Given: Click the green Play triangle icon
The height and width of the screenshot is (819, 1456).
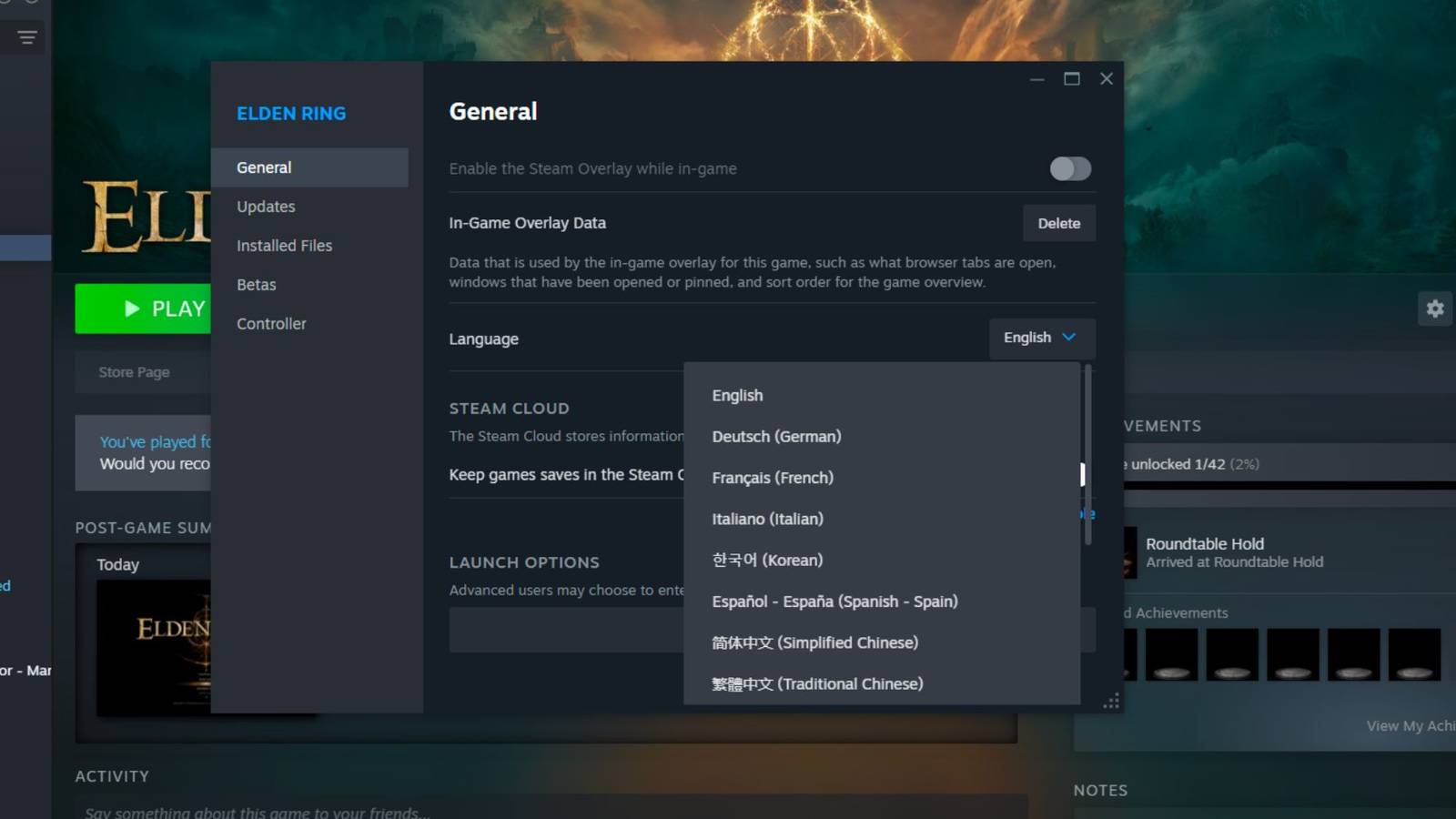Looking at the screenshot, I should 132,308.
